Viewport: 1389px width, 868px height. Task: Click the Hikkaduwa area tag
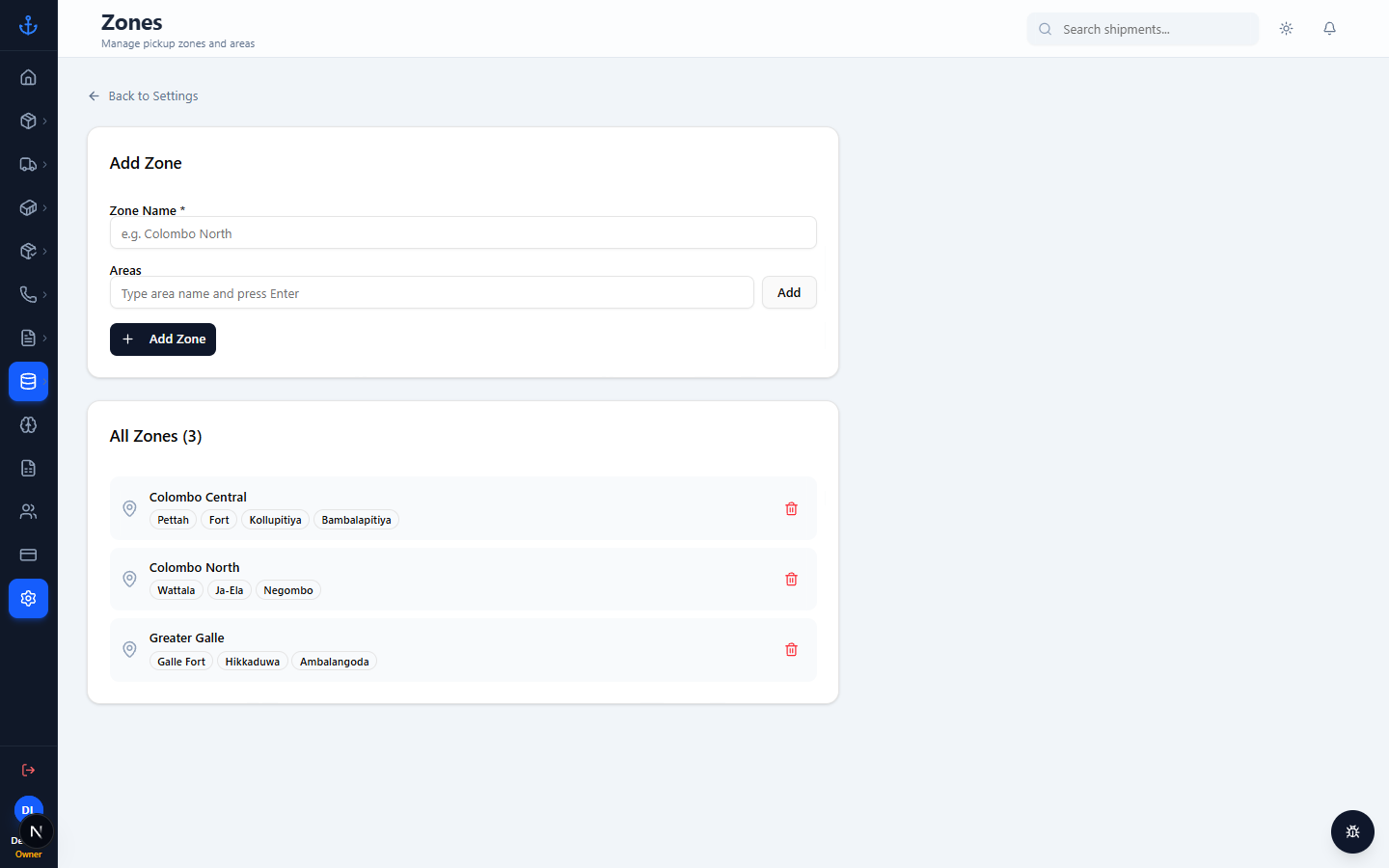tap(253, 662)
